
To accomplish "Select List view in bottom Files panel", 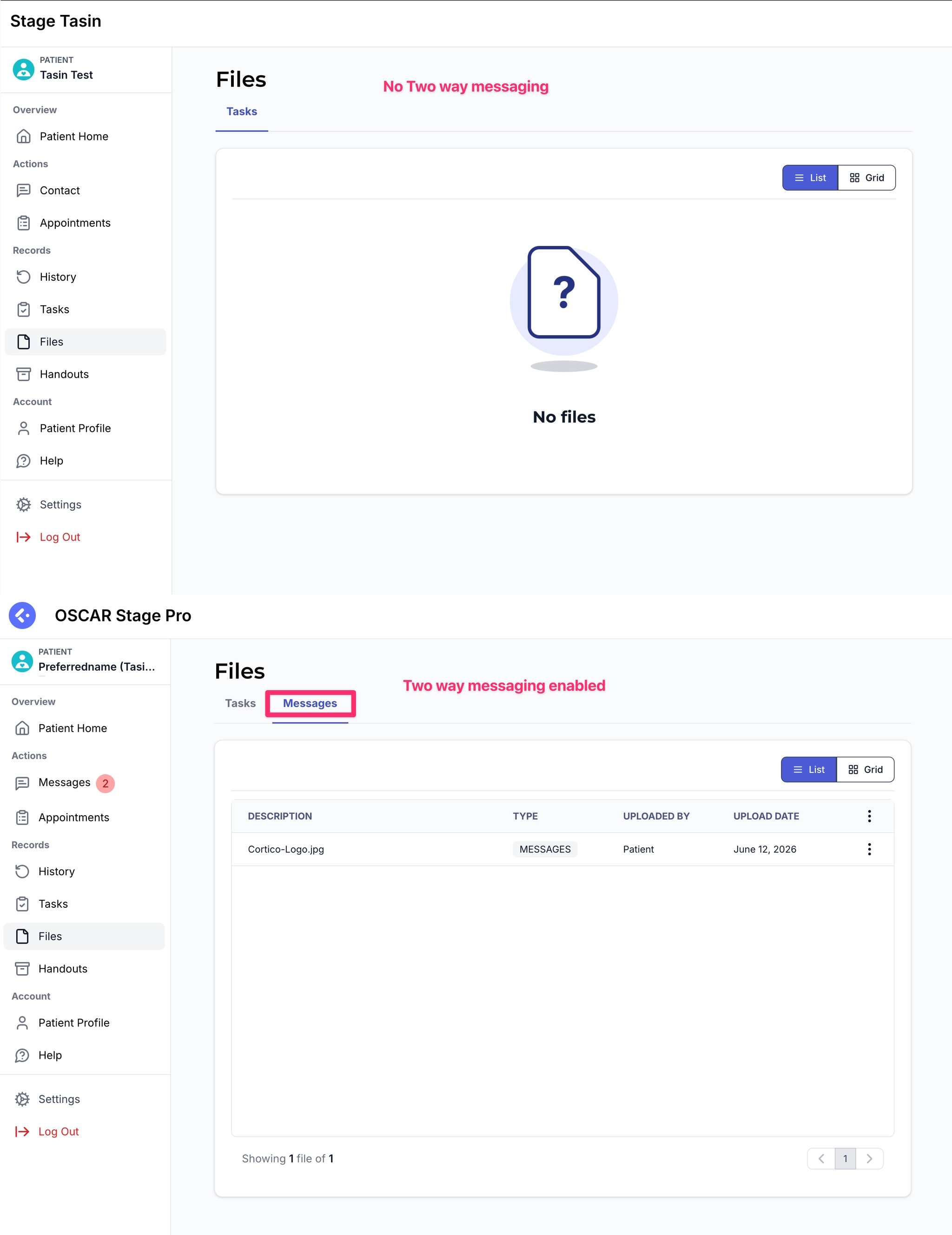I will coord(809,770).
